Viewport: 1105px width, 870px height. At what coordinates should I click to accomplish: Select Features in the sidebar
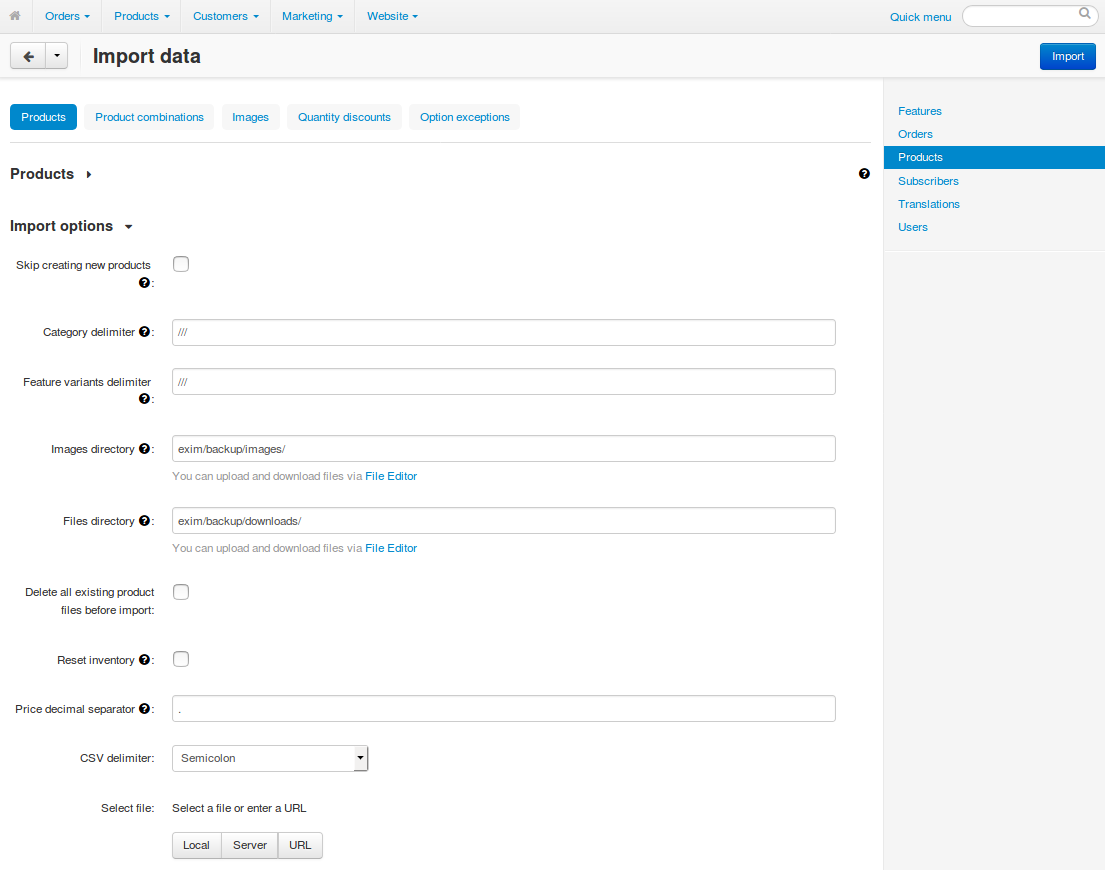coord(920,111)
